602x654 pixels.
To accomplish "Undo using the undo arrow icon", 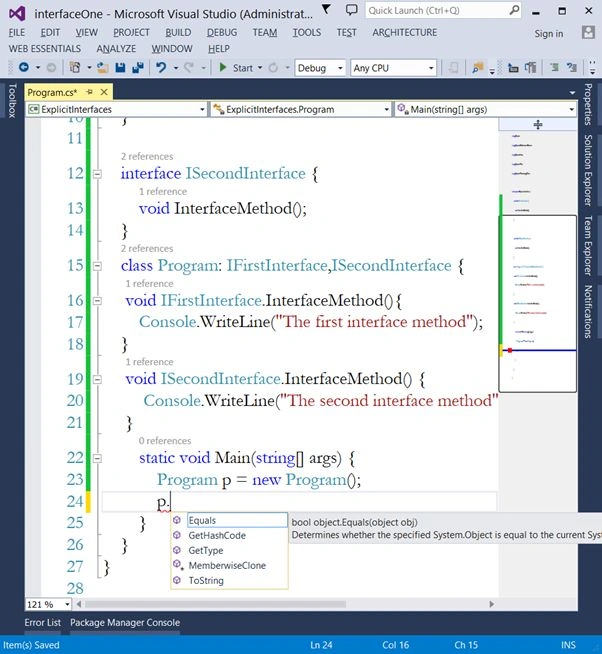I will (161, 67).
